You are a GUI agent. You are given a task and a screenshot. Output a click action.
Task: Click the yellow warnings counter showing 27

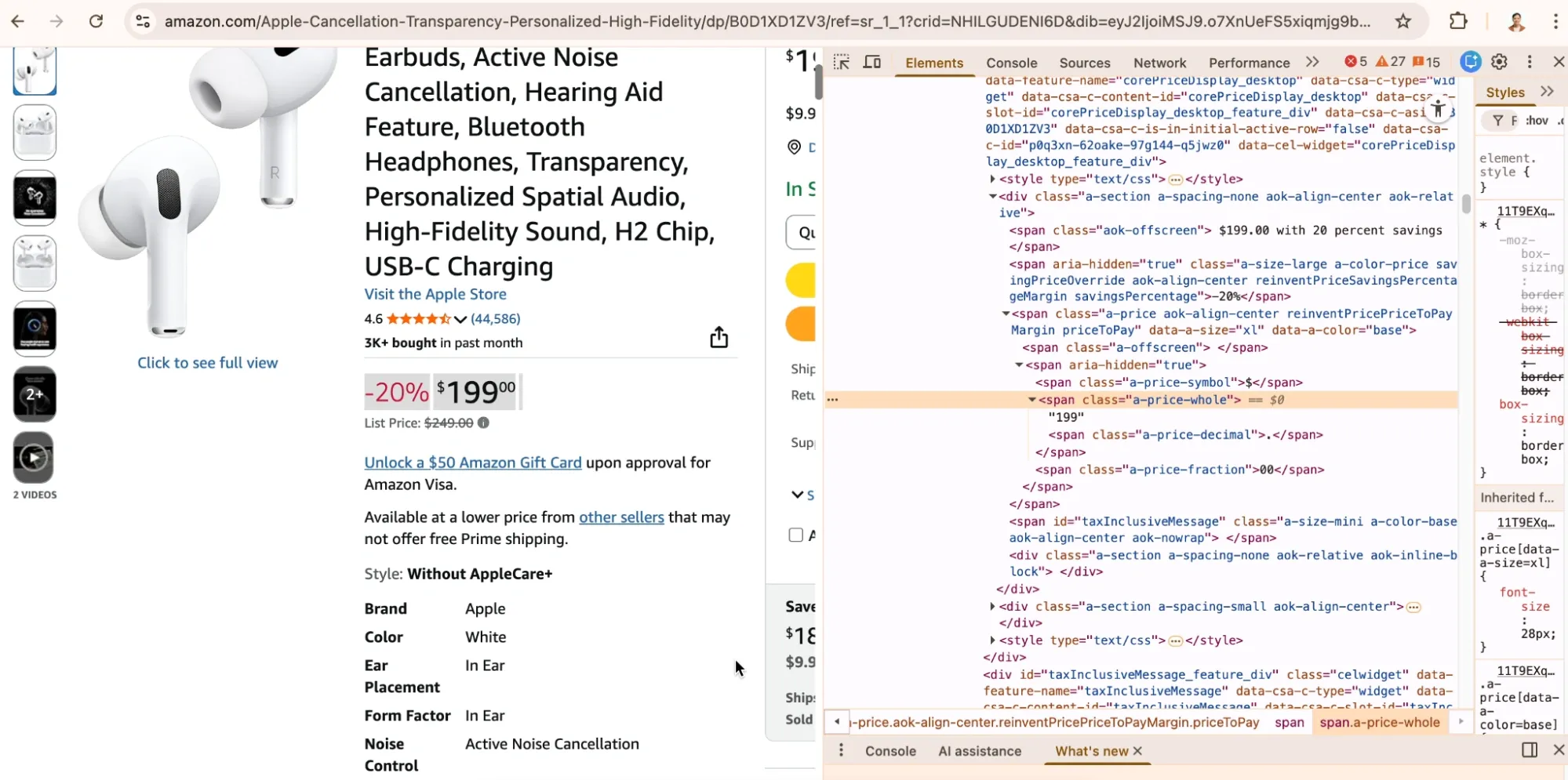(1390, 61)
